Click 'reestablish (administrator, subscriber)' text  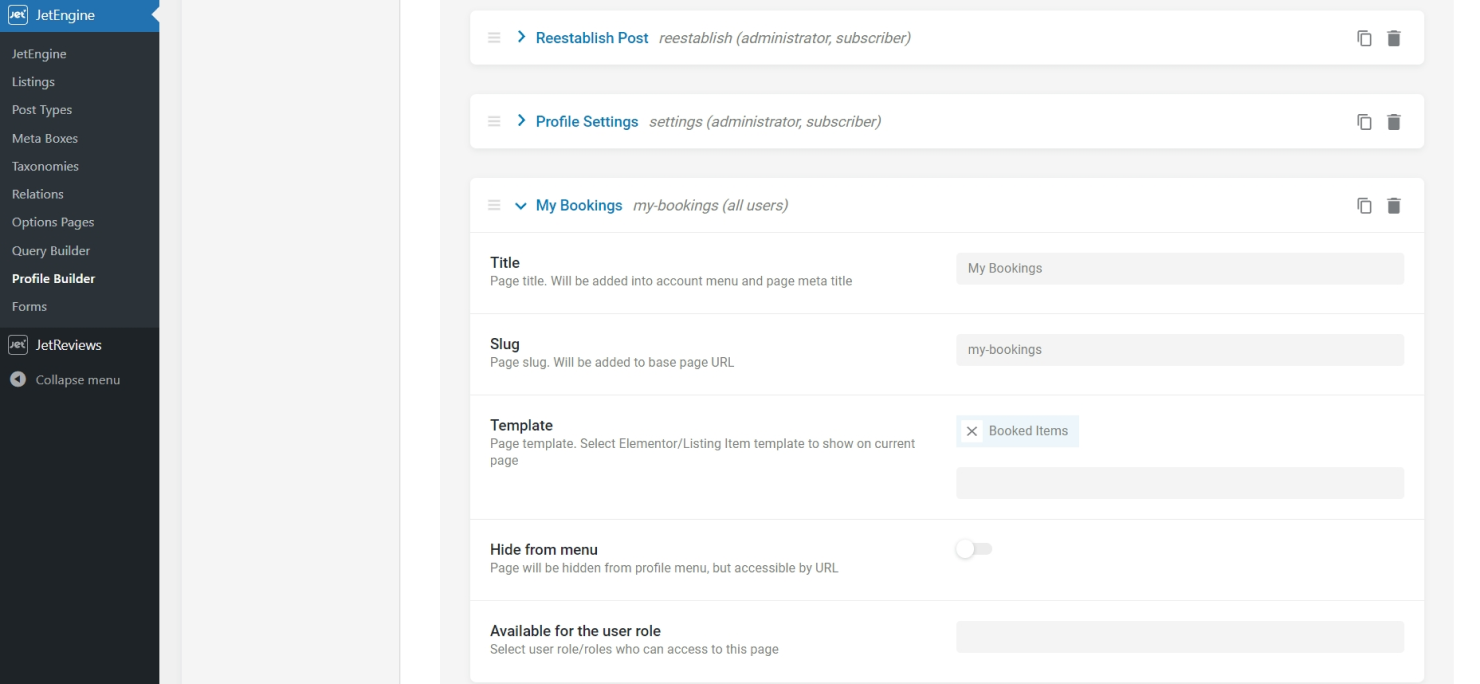coord(785,38)
